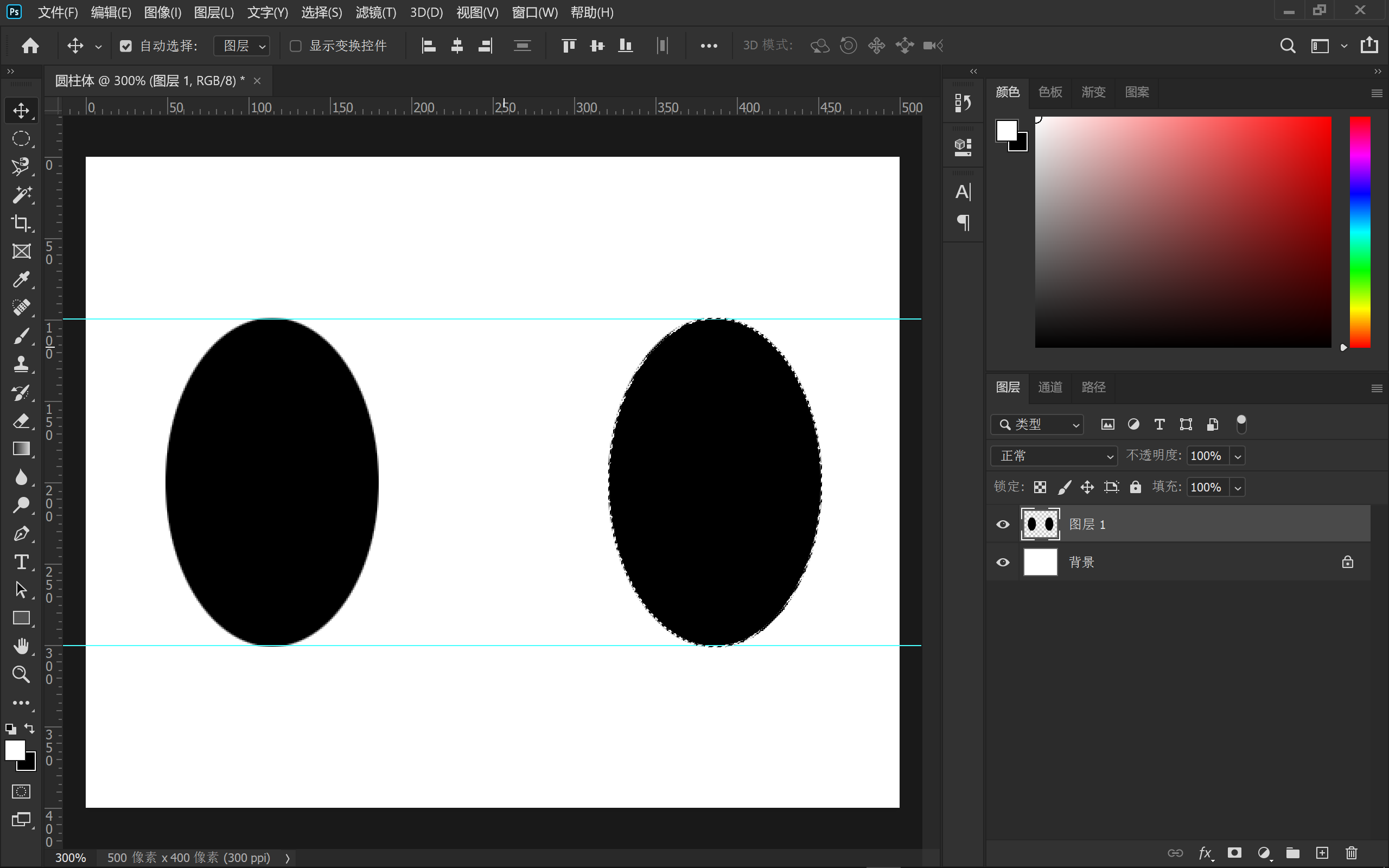Screen dimensions: 1389x868
Task: Click the Share image icon
Action: pyautogui.click(x=1369, y=45)
